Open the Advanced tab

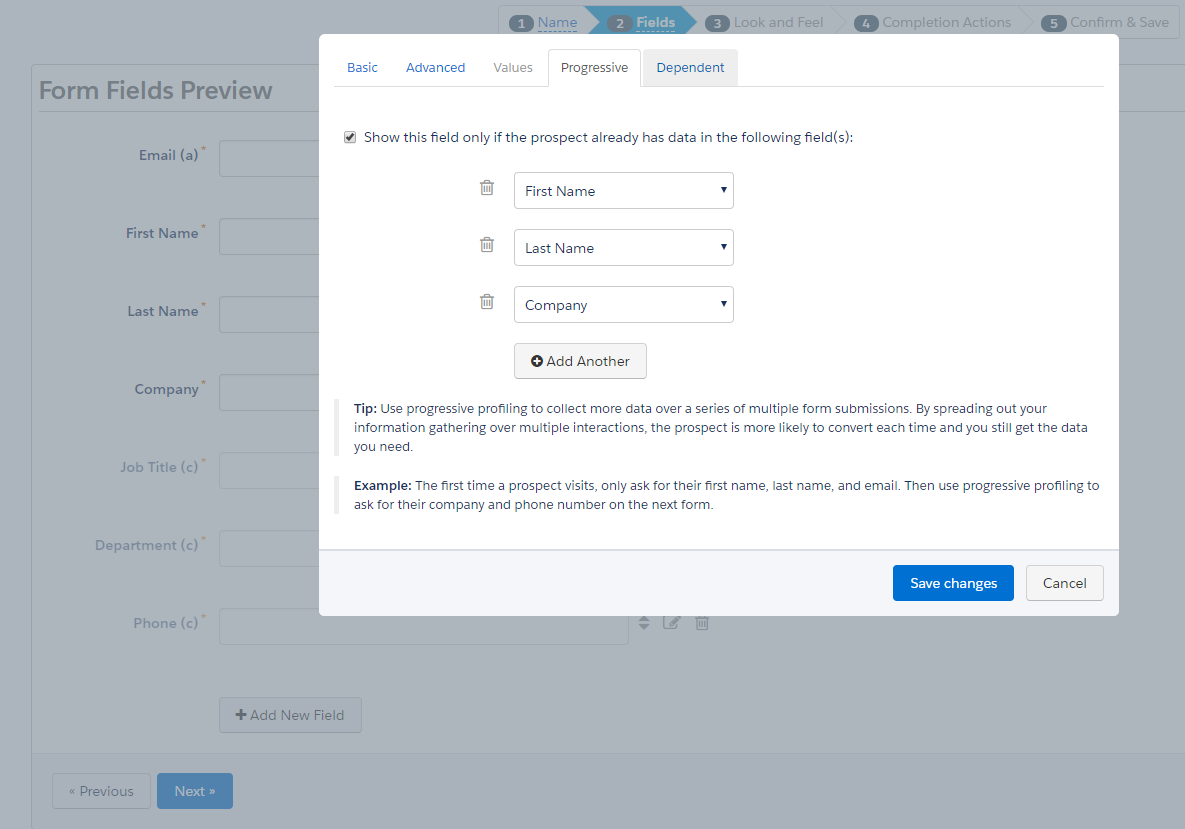pos(435,67)
